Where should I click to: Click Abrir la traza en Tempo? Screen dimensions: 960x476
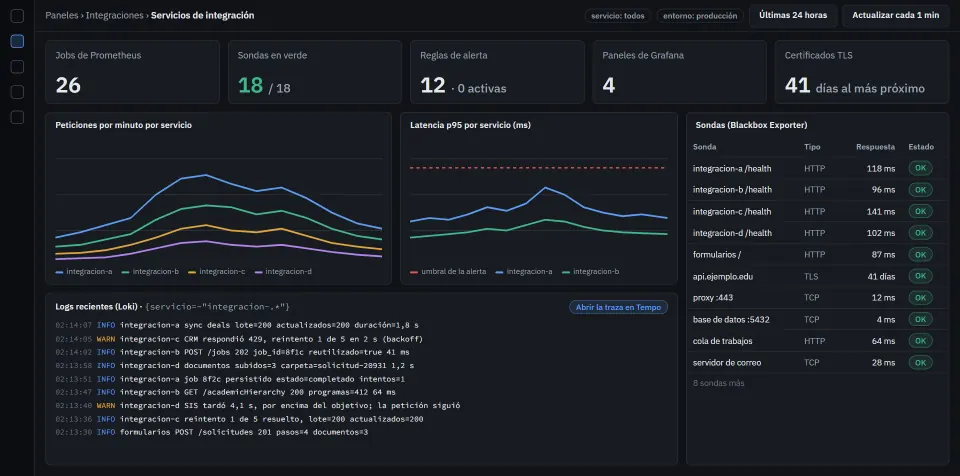point(618,308)
